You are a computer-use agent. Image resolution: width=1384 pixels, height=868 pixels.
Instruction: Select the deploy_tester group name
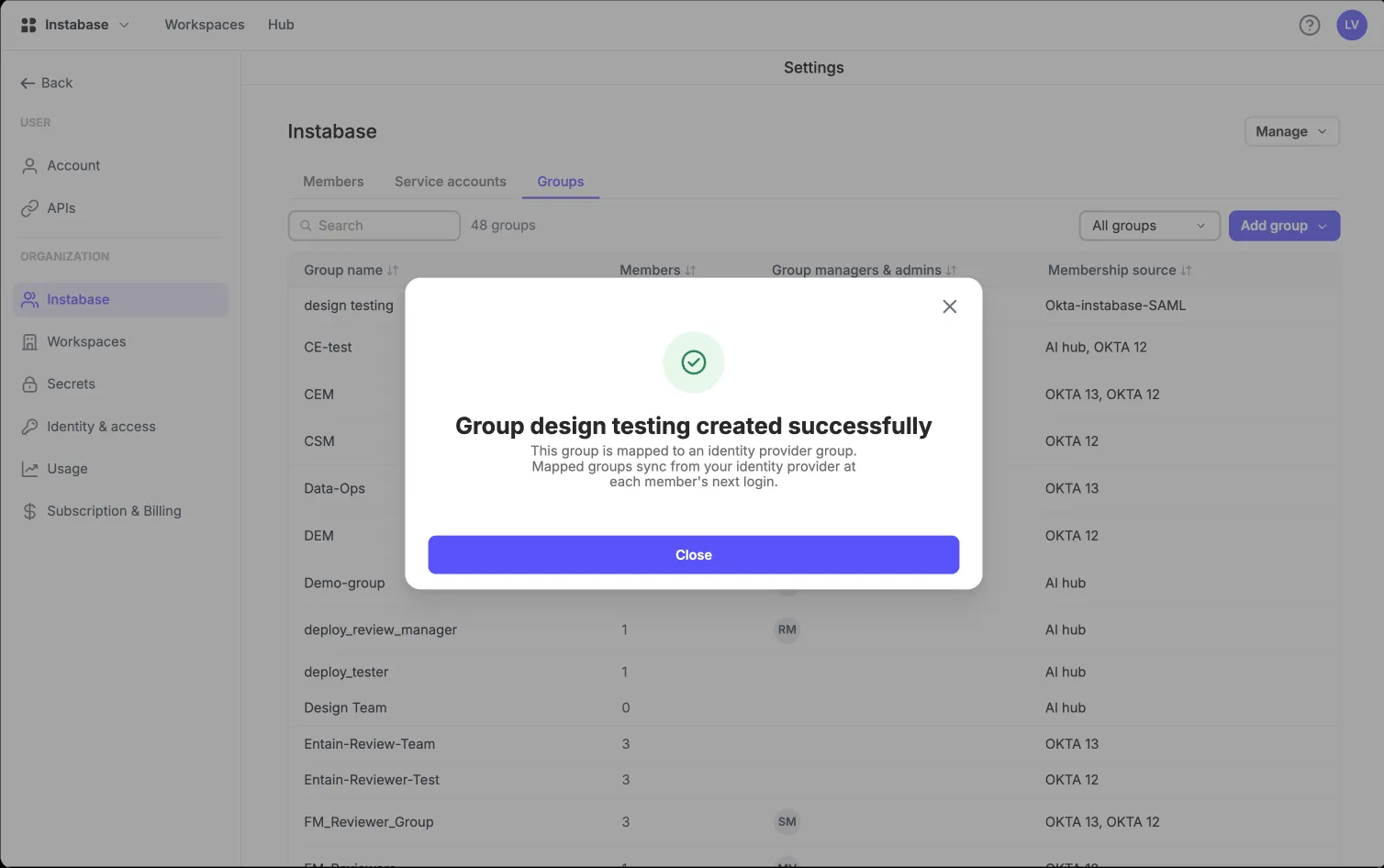[346, 673]
